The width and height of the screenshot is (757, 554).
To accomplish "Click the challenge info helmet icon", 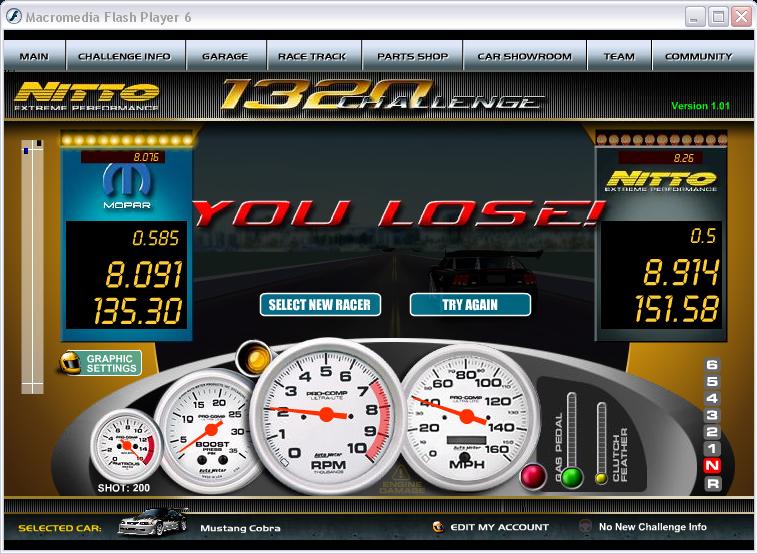I will (x=585, y=527).
